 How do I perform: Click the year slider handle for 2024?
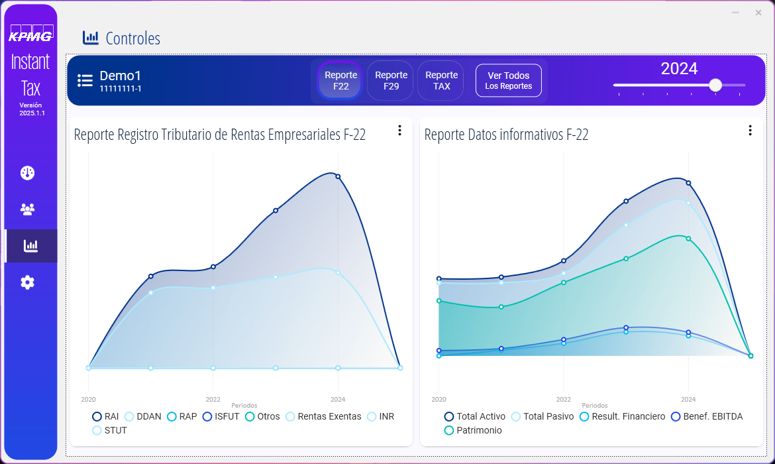pos(715,85)
